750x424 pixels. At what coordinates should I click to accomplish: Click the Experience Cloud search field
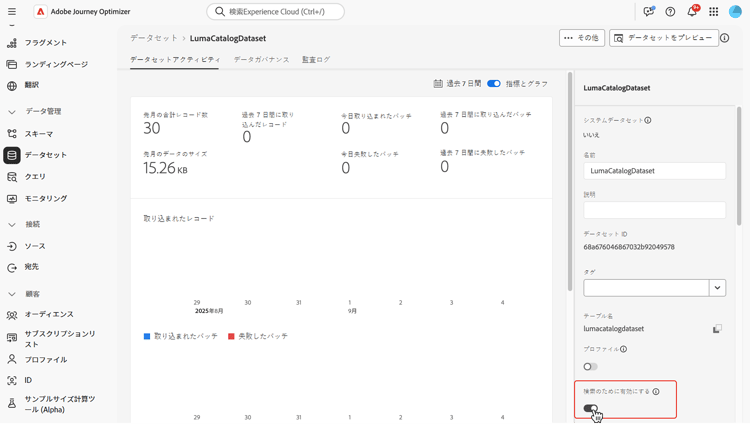point(276,11)
